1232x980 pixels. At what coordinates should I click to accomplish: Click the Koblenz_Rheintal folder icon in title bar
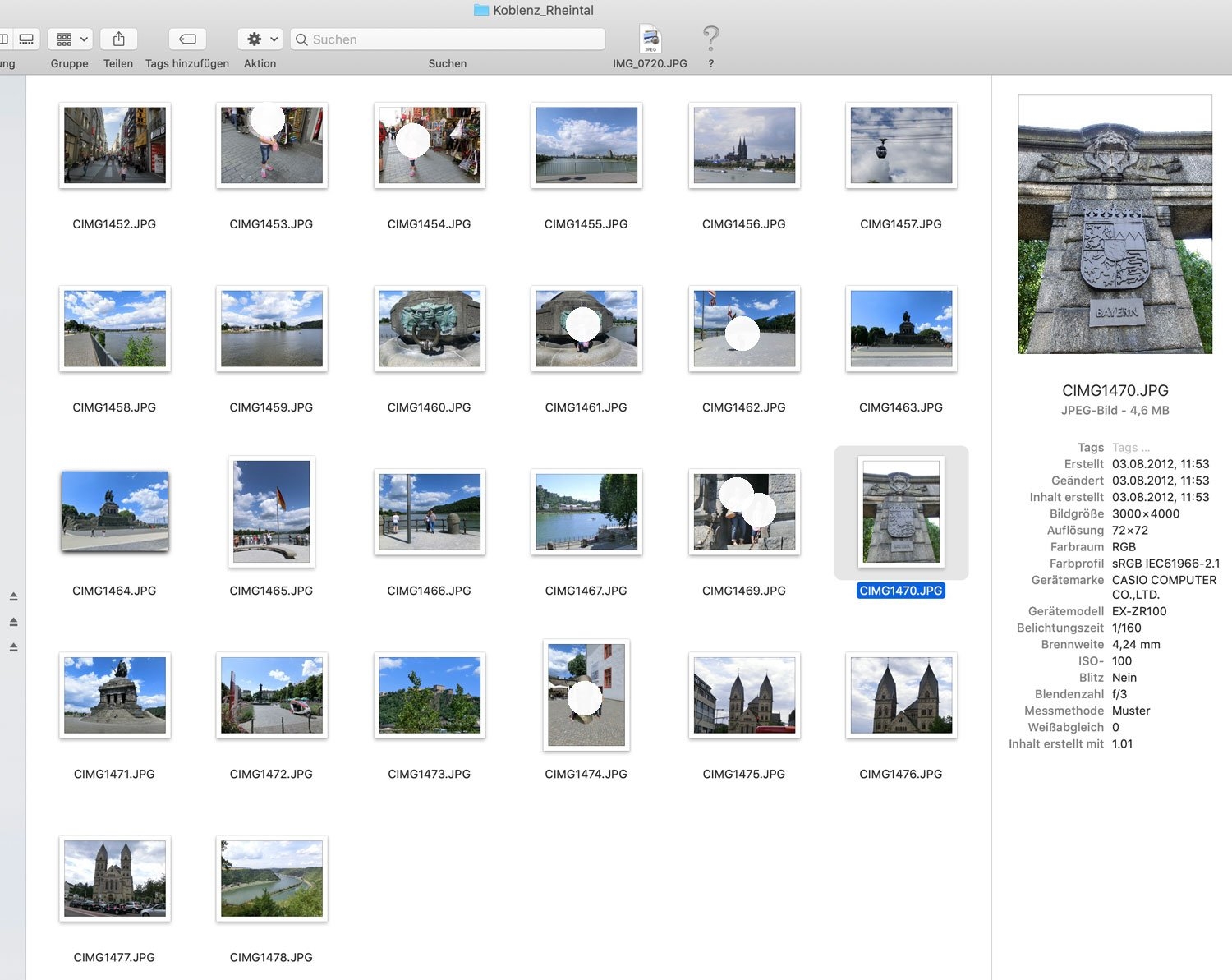481,11
